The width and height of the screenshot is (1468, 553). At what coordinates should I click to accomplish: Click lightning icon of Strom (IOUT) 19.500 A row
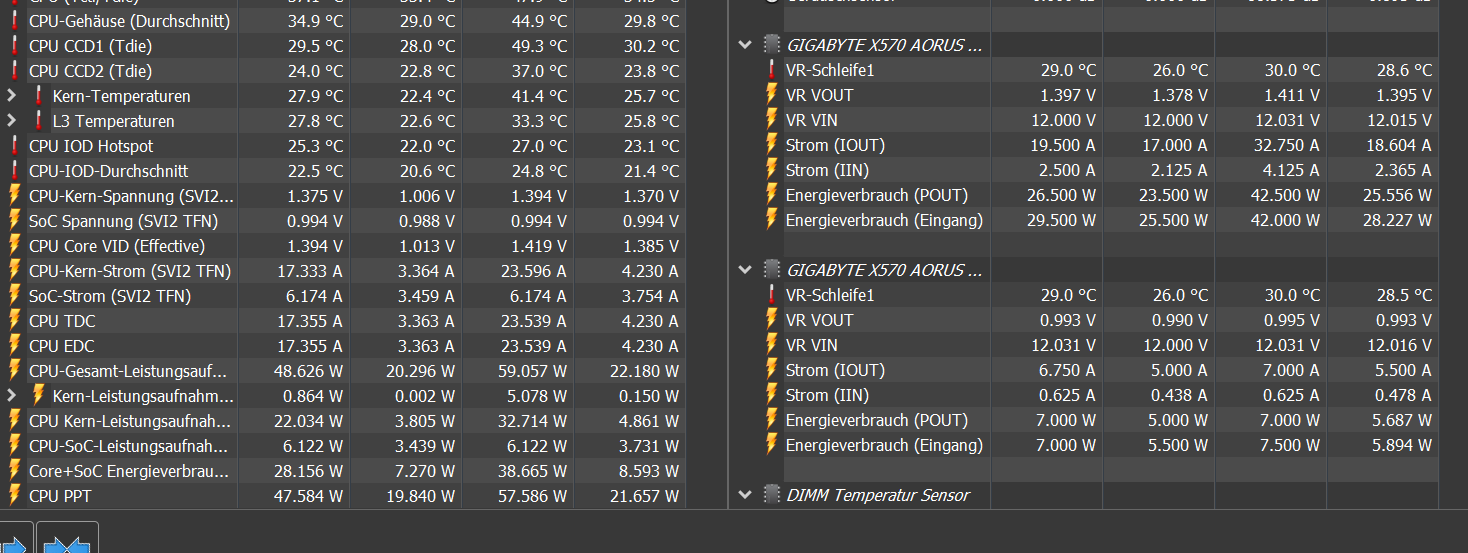[772, 145]
